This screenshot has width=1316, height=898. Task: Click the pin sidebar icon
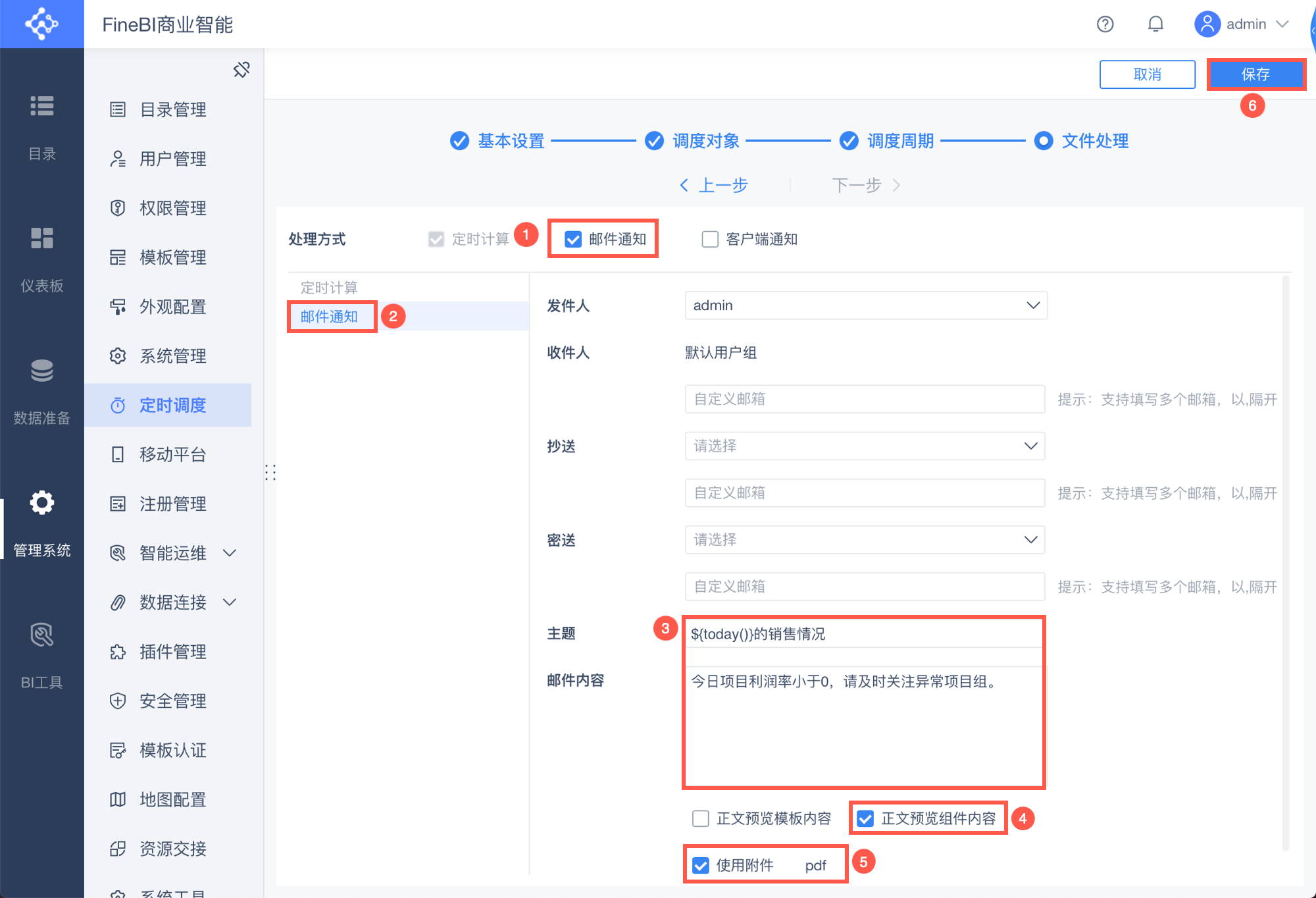241,69
